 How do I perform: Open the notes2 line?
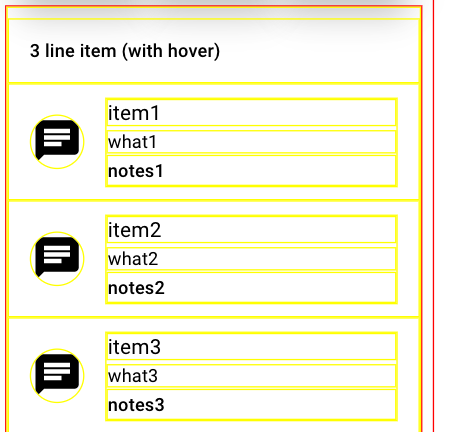[251, 288]
